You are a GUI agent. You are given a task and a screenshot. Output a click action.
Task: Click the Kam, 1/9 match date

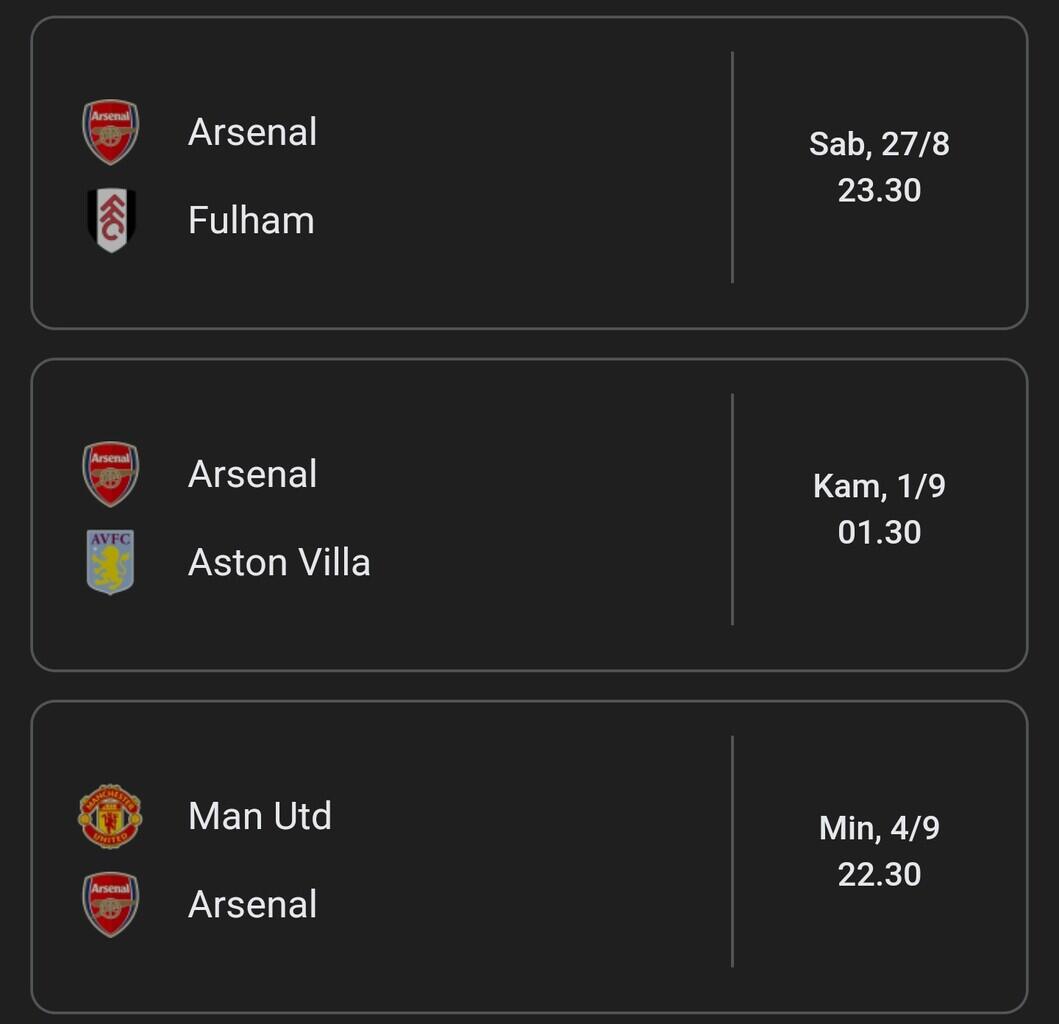pyautogui.click(x=879, y=486)
